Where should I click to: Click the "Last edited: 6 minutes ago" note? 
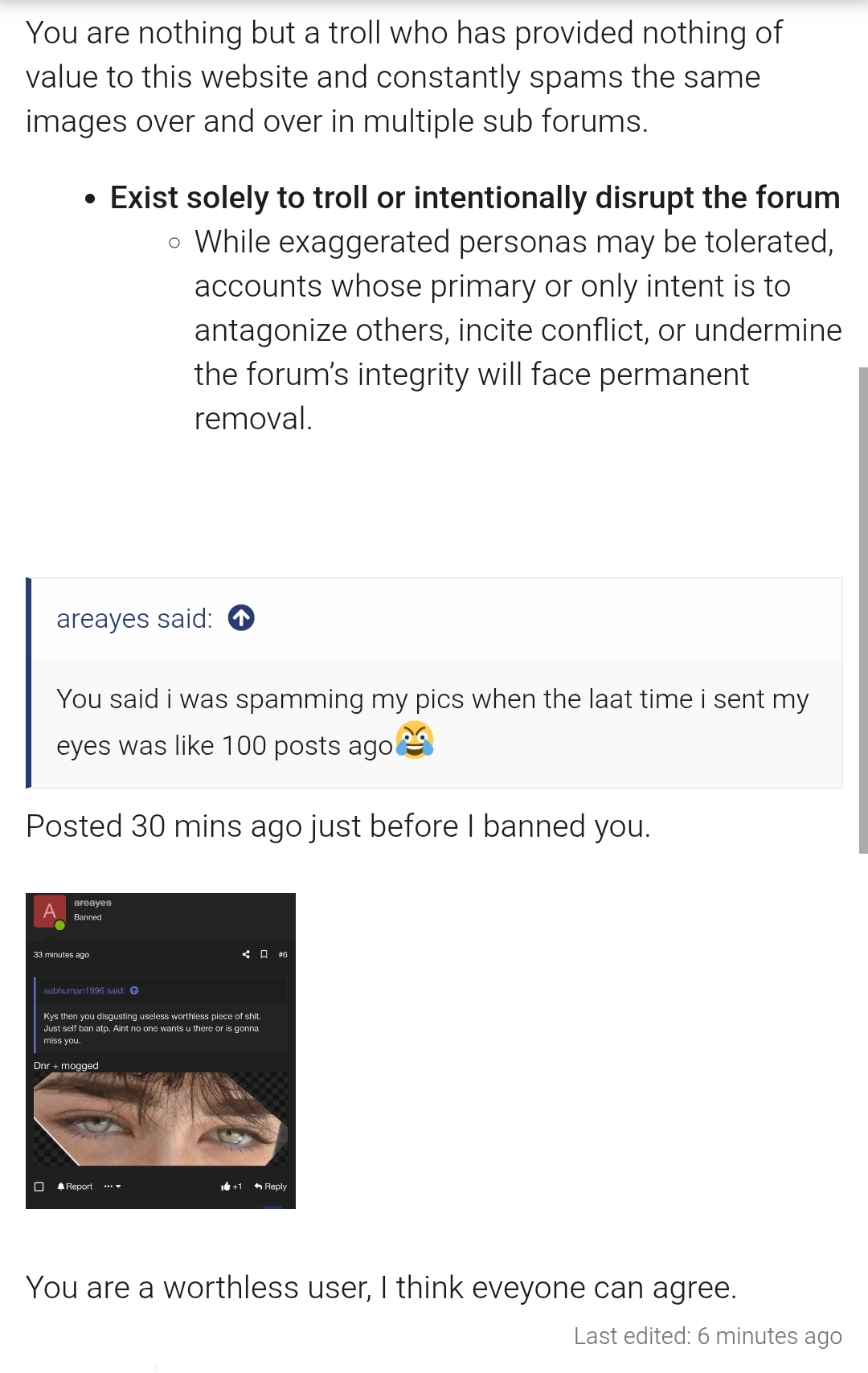point(707,1336)
